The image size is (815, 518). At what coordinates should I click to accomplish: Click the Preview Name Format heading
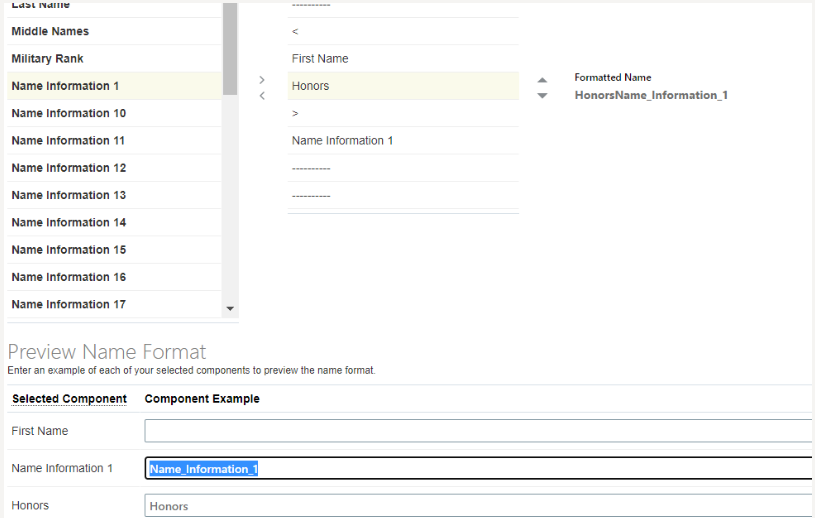pyautogui.click(x=107, y=352)
